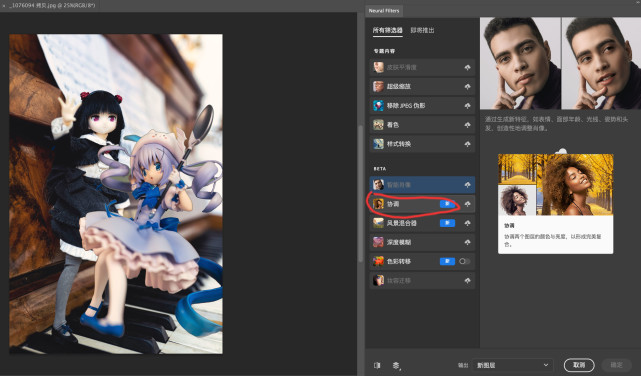Click the 移除 JPEG 伪影 filter thumbnail icon
Screen dimensions: 641x376
[378, 105]
